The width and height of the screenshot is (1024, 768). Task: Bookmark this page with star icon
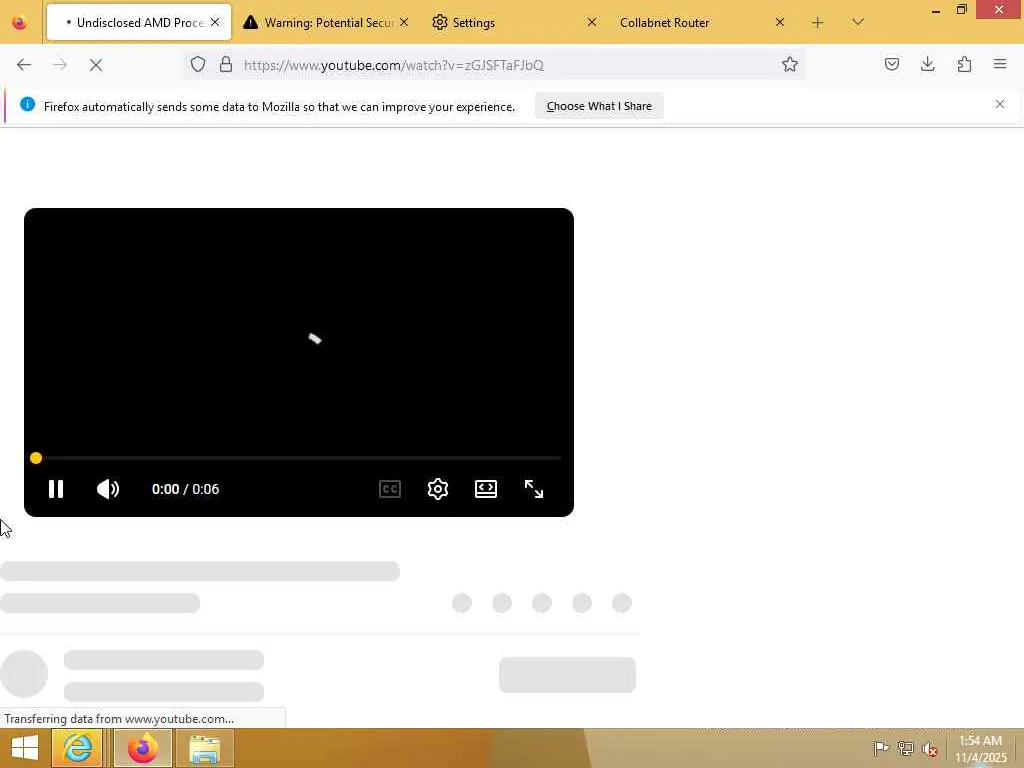click(790, 65)
